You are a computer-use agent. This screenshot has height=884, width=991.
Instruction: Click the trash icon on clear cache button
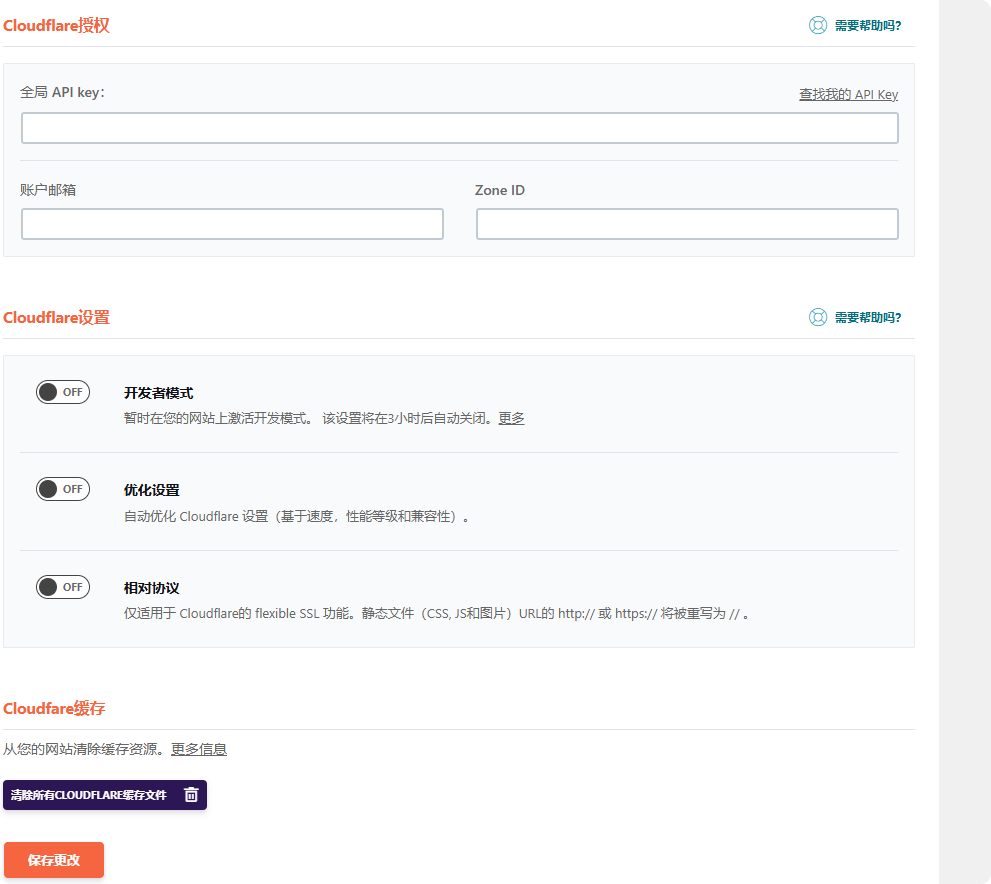192,795
